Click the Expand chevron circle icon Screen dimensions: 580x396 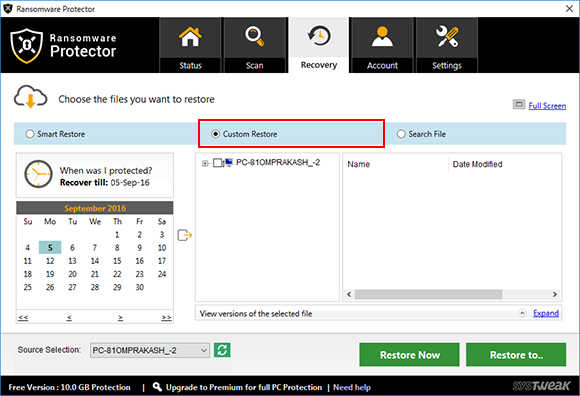click(522, 313)
